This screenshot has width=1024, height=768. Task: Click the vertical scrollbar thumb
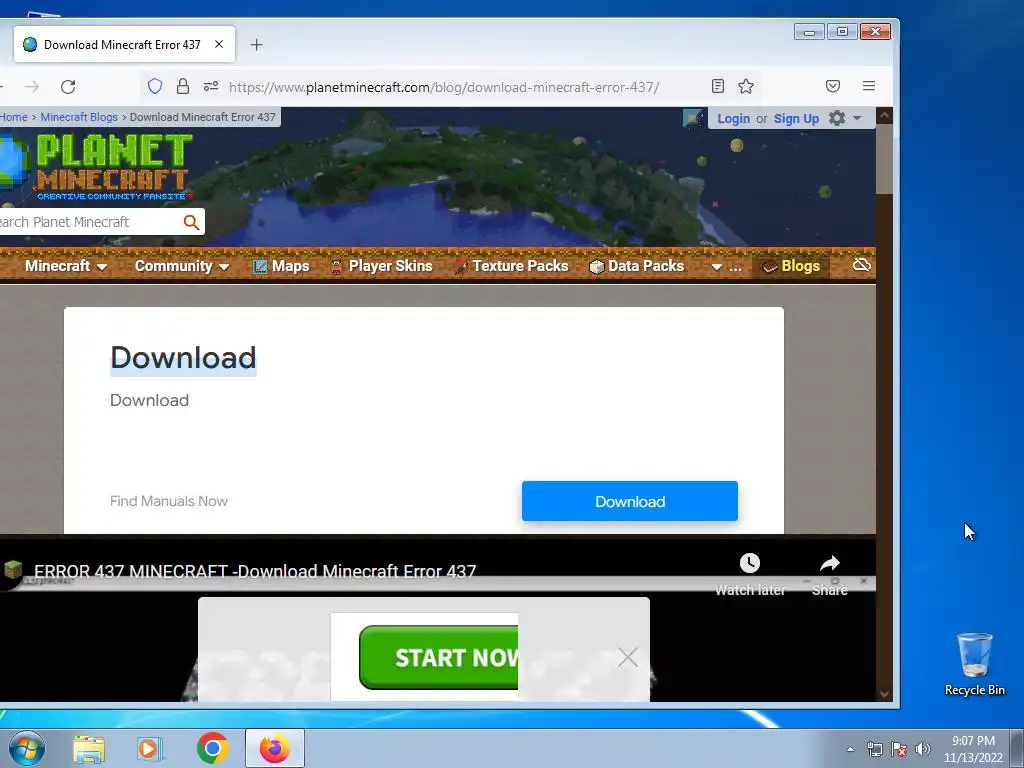click(x=884, y=159)
